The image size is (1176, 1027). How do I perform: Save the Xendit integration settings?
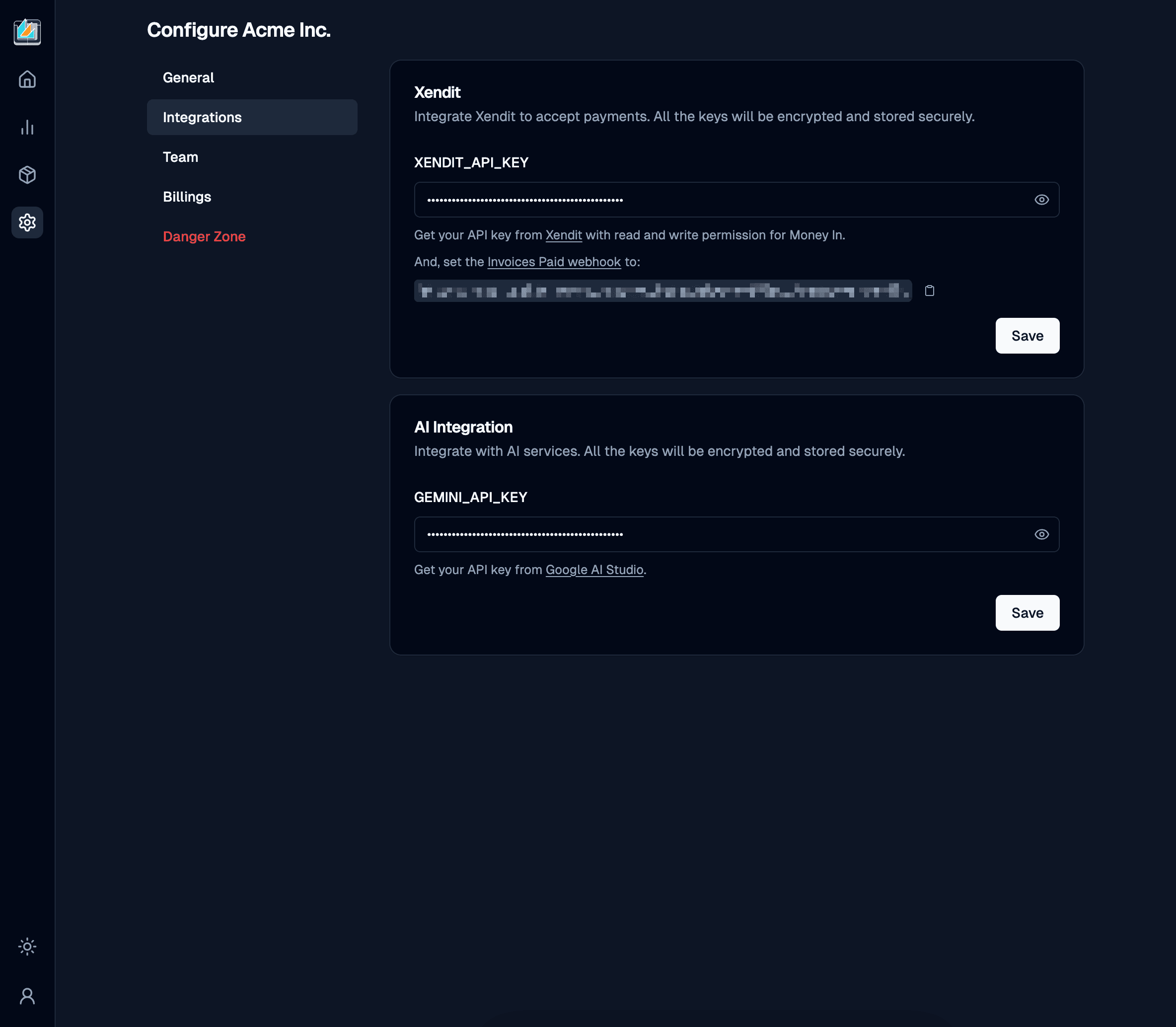pyautogui.click(x=1027, y=336)
